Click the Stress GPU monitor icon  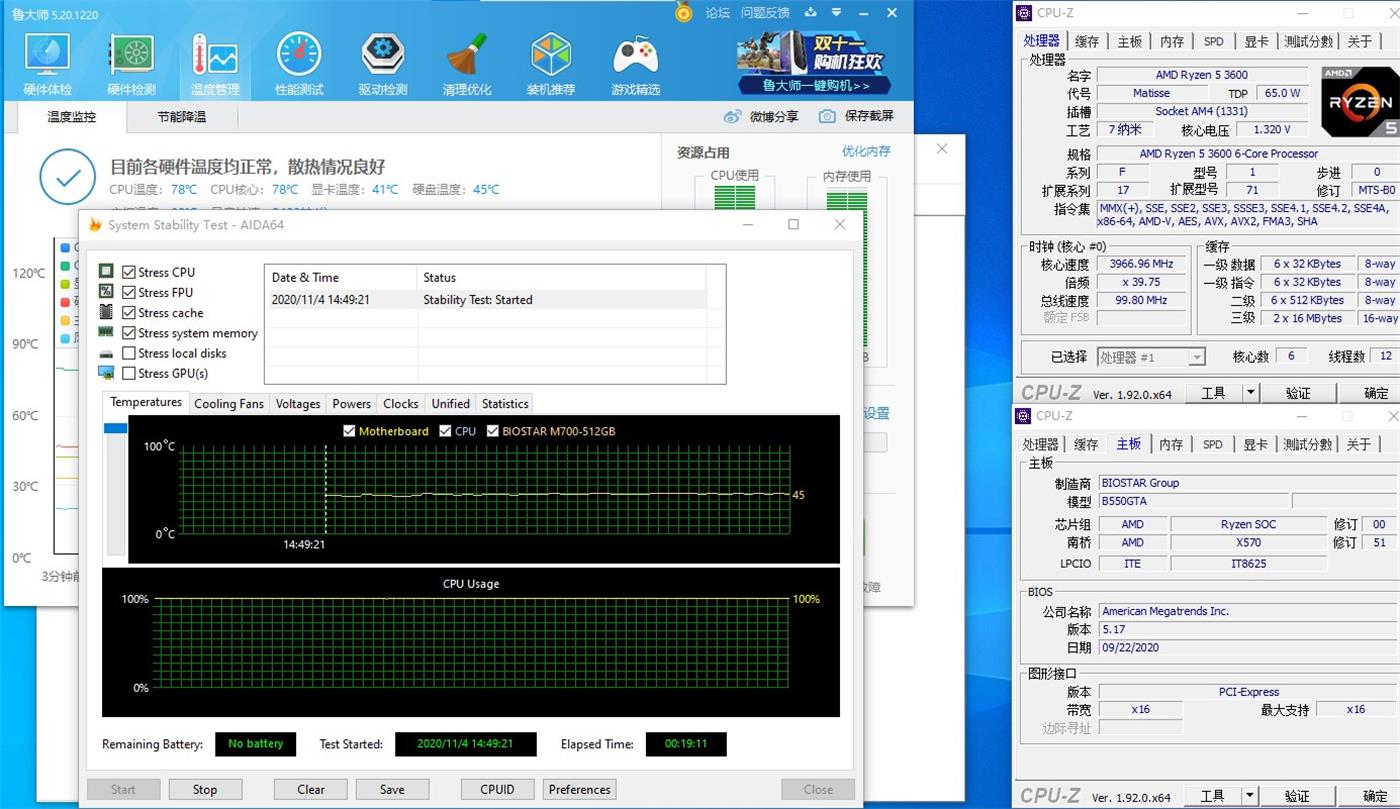click(106, 373)
